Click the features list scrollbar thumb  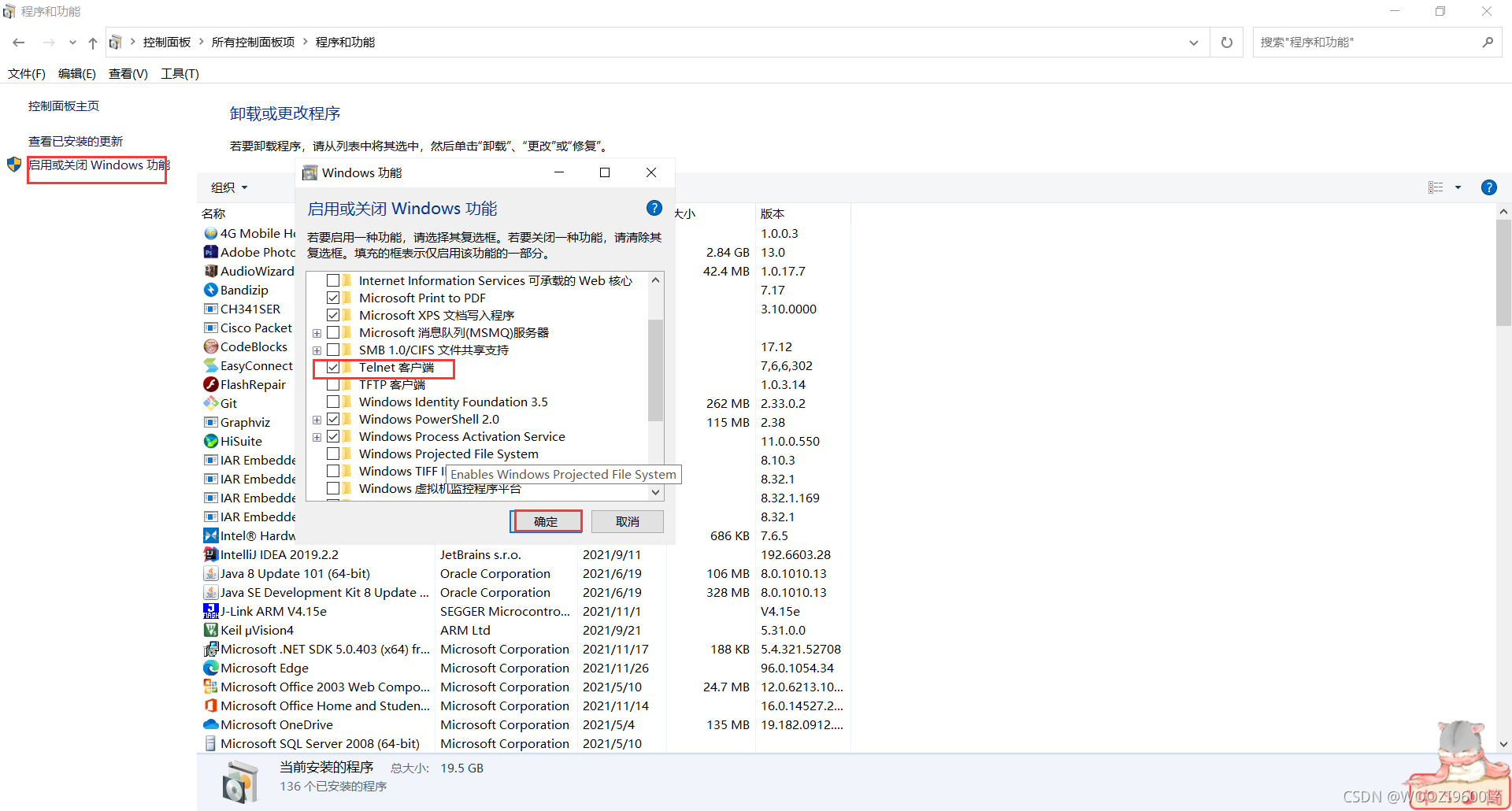pyautogui.click(x=655, y=369)
